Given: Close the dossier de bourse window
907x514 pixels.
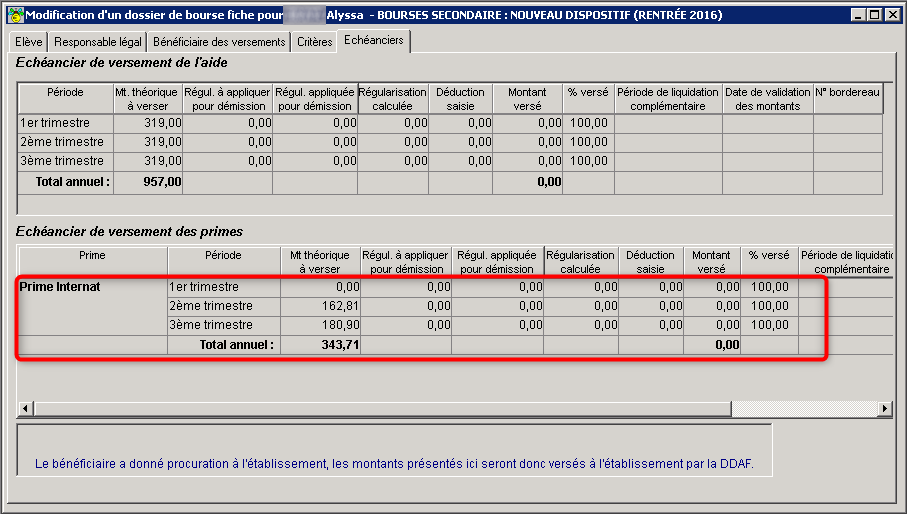Looking at the screenshot, I should click(892, 15).
